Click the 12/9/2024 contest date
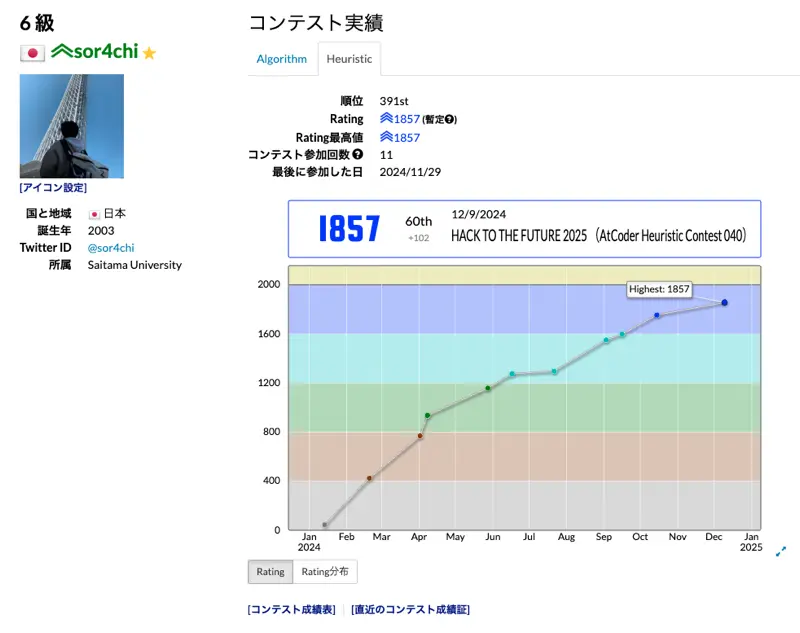800x633 pixels. pos(479,214)
